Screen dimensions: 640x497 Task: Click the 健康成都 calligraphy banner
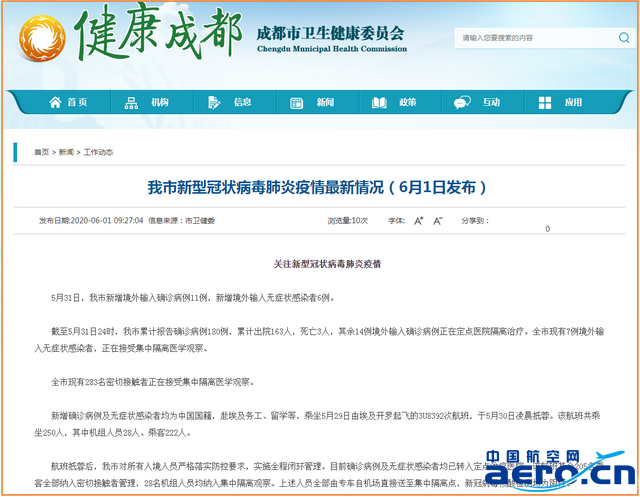158,33
